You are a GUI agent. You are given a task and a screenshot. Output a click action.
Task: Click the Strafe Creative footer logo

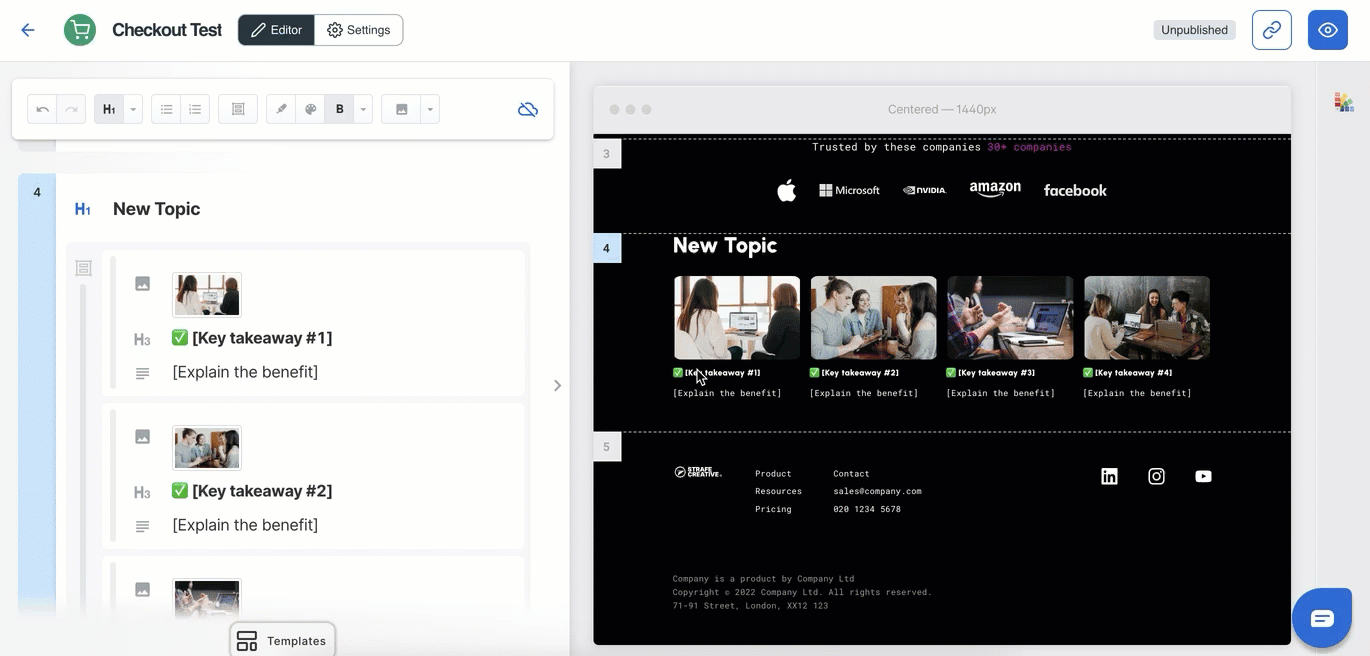click(697, 472)
